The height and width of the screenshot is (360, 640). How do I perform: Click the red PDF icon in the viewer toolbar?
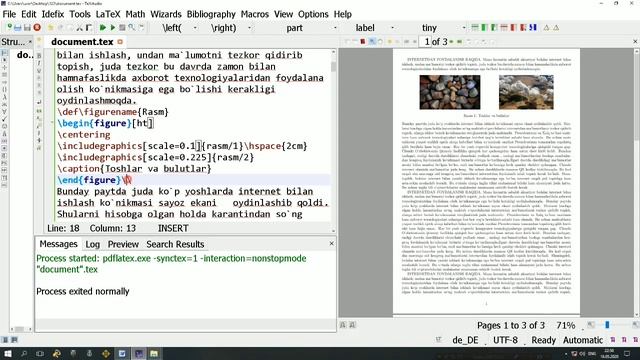362,42
